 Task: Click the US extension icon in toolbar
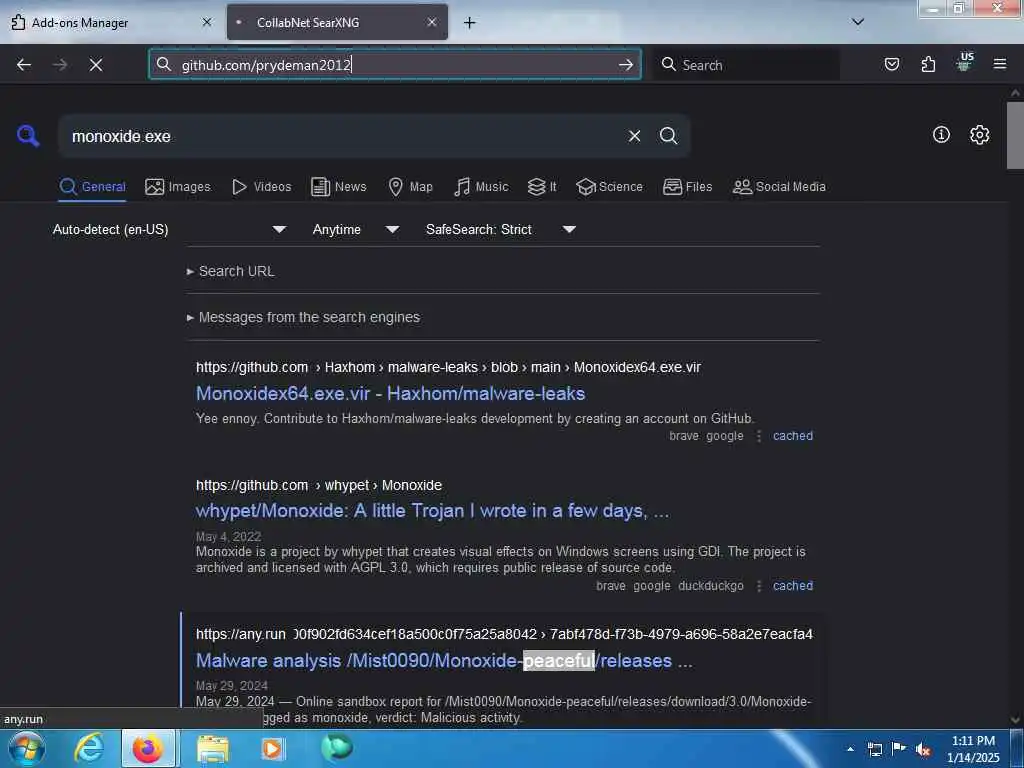965,63
